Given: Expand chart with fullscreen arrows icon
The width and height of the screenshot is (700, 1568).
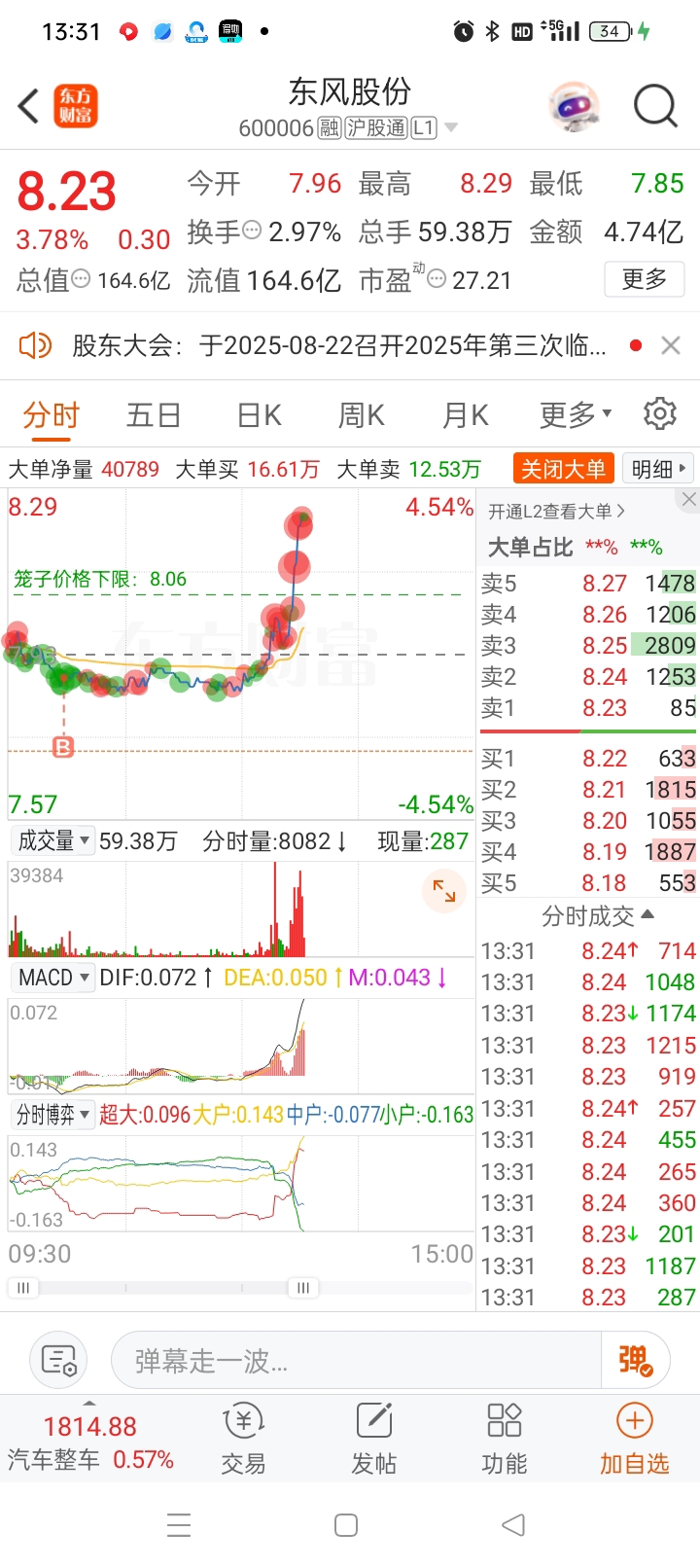Looking at the screenshot, I should pos(444,890).
